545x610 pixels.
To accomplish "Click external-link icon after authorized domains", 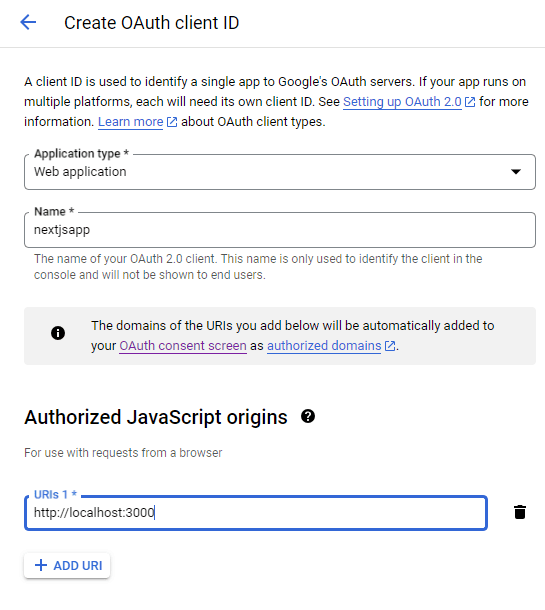I will coord(390,346).
